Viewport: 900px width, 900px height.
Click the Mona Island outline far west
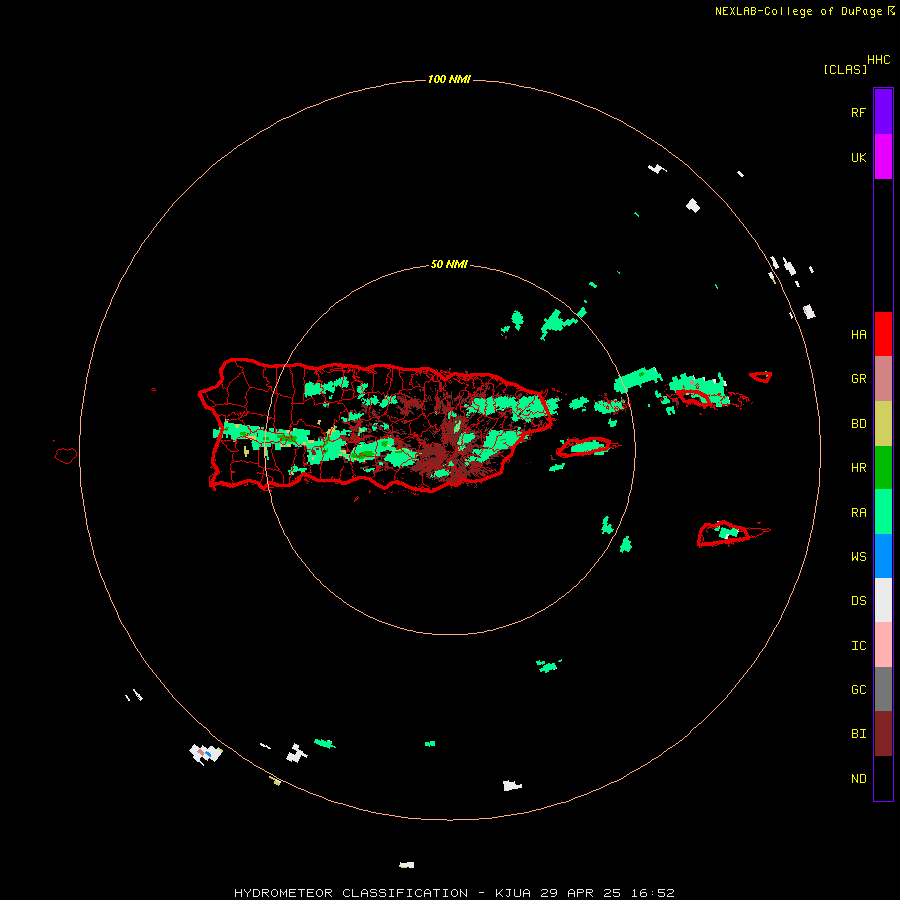click(x=65, y=456)
